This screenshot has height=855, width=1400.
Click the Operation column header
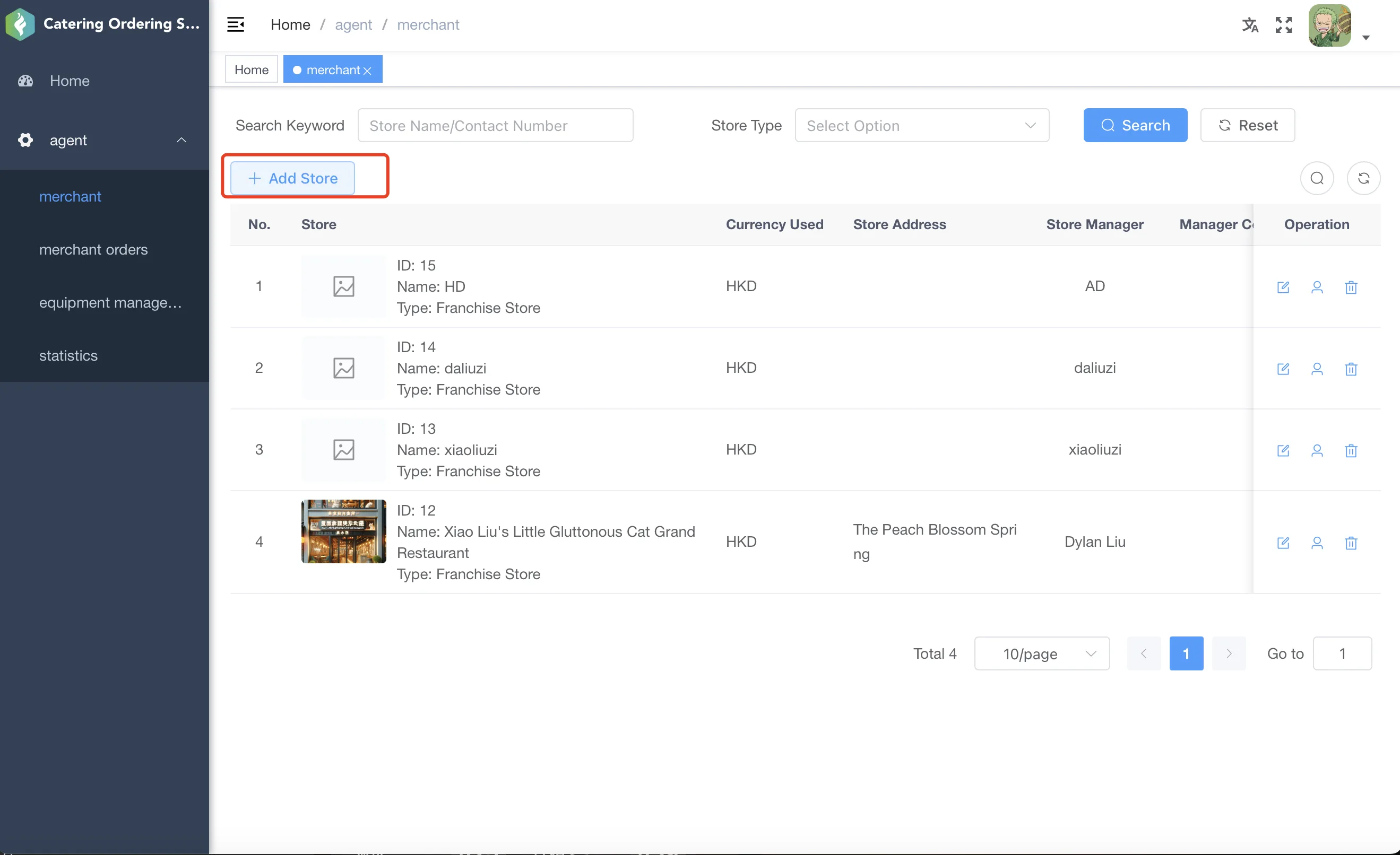coord(1317,224)
